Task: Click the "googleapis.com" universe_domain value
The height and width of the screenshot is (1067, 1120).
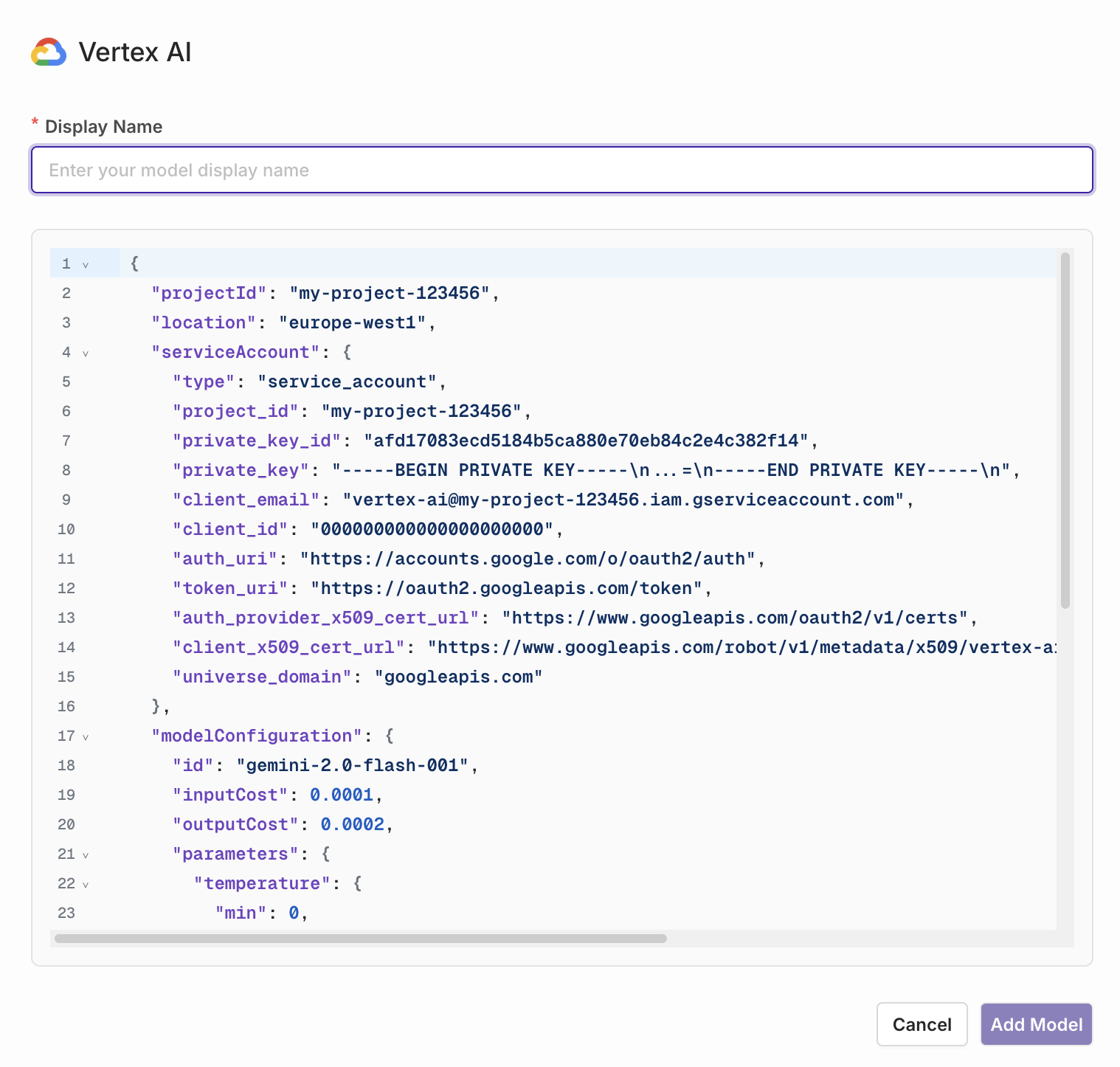Action: point(458,677)
